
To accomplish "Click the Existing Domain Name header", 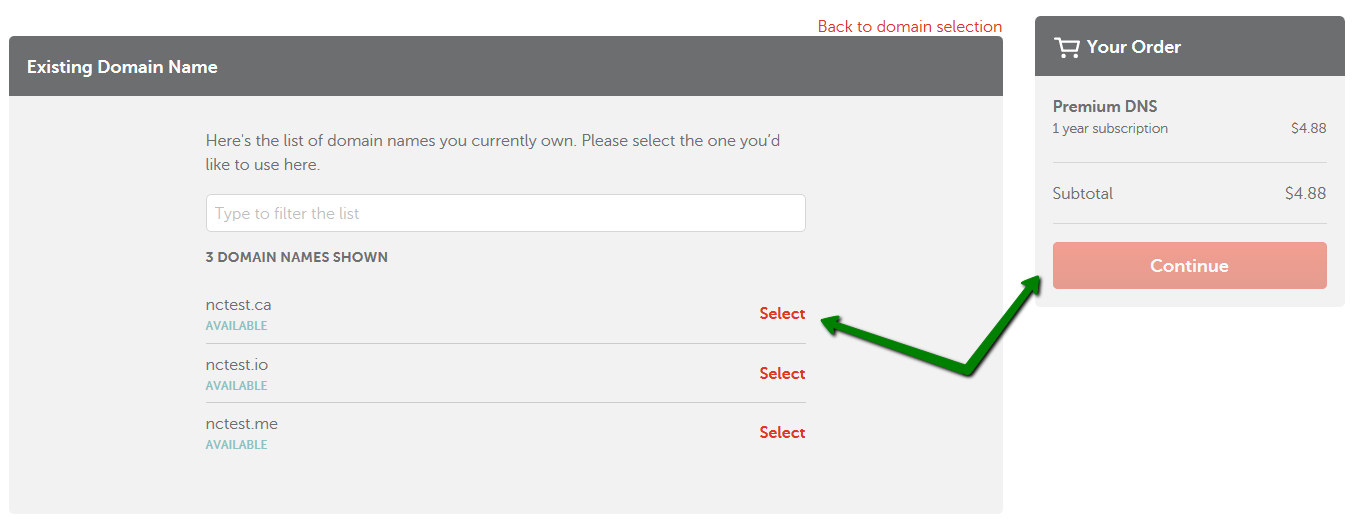I will pos(122,67).
